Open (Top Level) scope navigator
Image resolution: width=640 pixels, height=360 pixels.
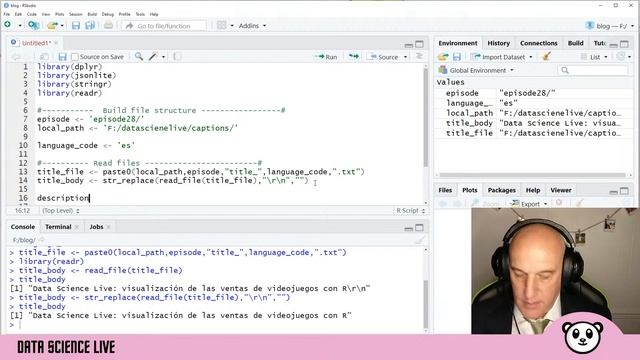point(61,211)
